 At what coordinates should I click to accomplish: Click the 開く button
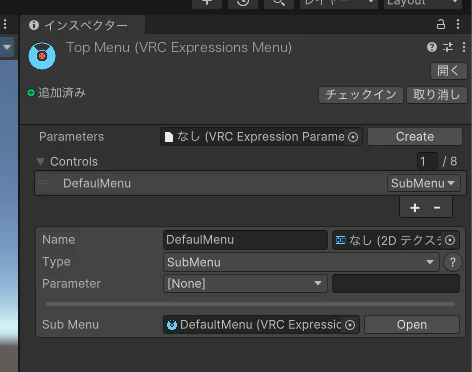pos(449,71)
